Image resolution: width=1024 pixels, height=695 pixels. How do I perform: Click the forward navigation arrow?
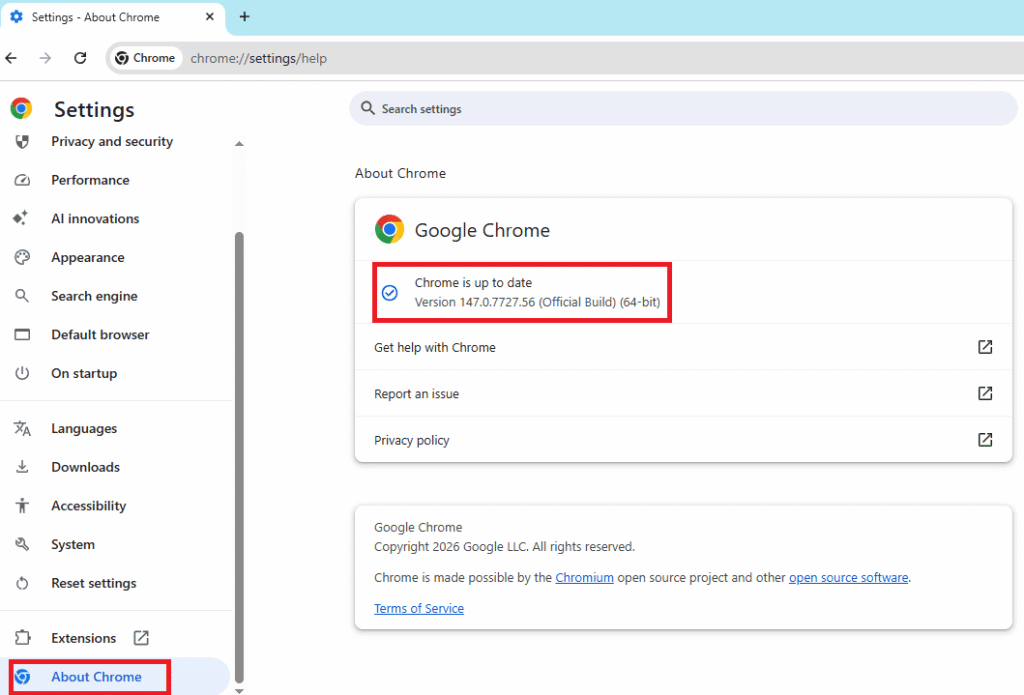[45, 58]
